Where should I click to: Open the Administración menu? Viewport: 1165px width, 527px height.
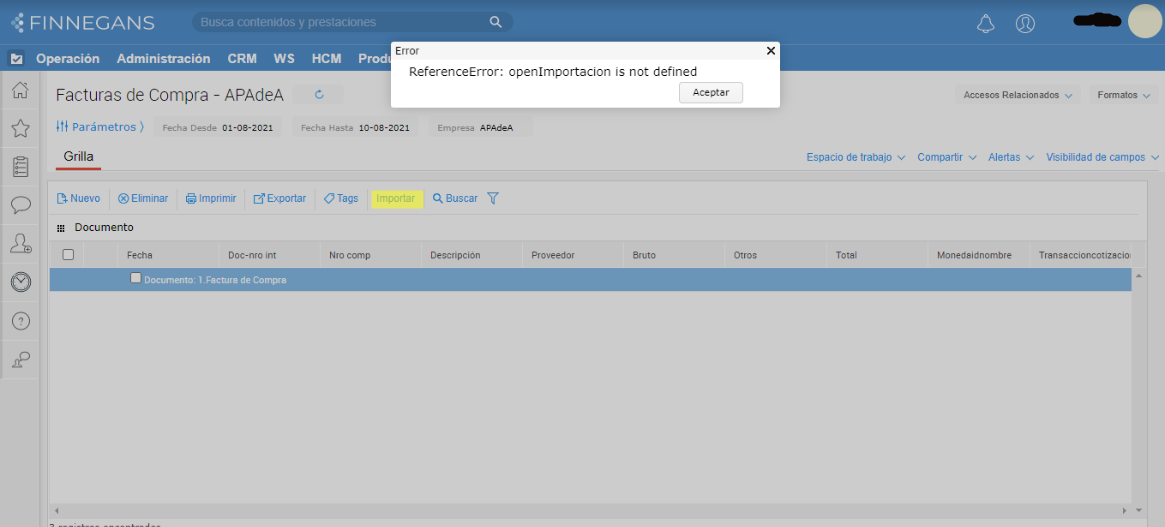(163, 59)
